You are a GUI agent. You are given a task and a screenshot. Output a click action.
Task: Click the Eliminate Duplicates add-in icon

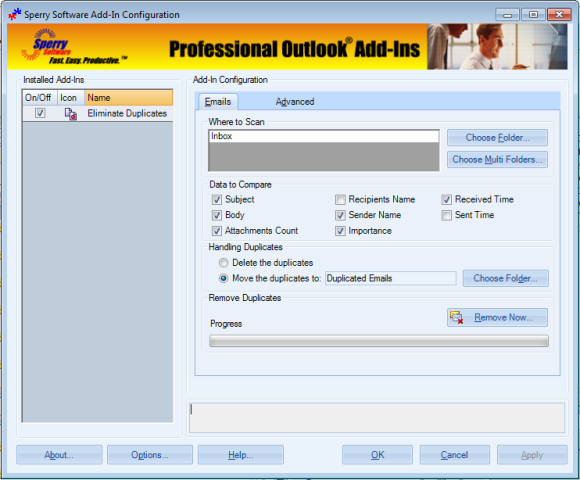70,114
